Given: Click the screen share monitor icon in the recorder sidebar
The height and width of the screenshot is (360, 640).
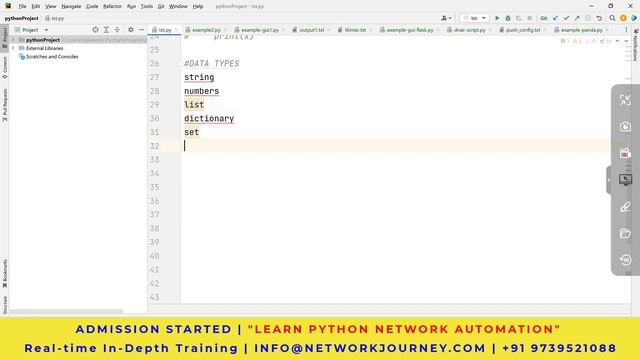Looking at the screenshot, I should (x=625, y=180).
